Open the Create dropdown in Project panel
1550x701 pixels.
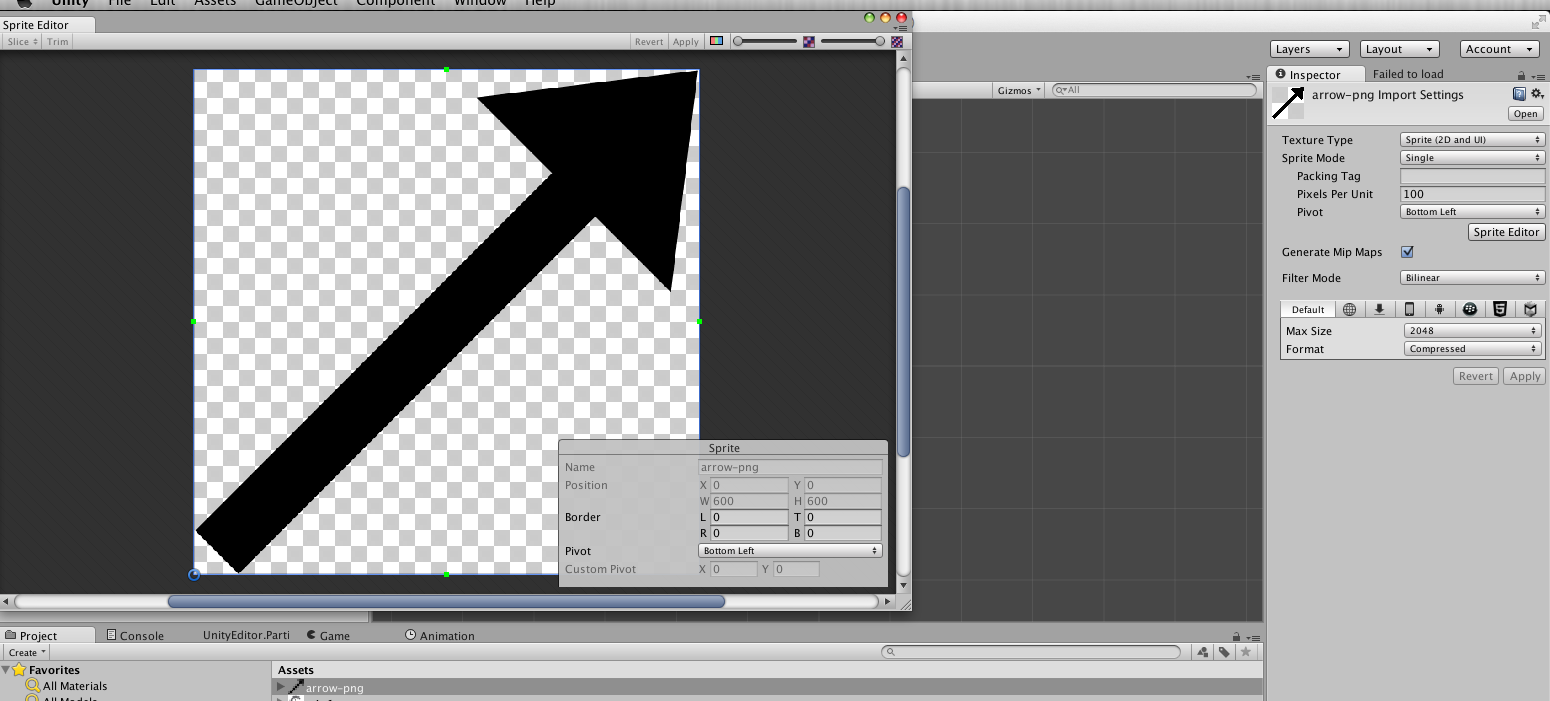point(28,652)
